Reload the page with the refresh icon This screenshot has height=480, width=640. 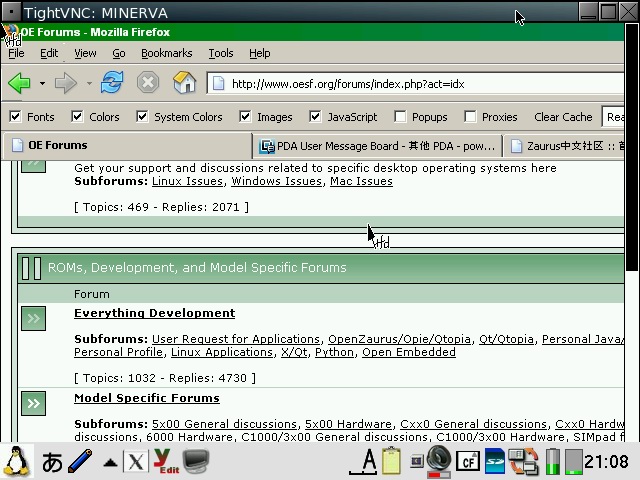pyautogui.click(x=112, y=83)
